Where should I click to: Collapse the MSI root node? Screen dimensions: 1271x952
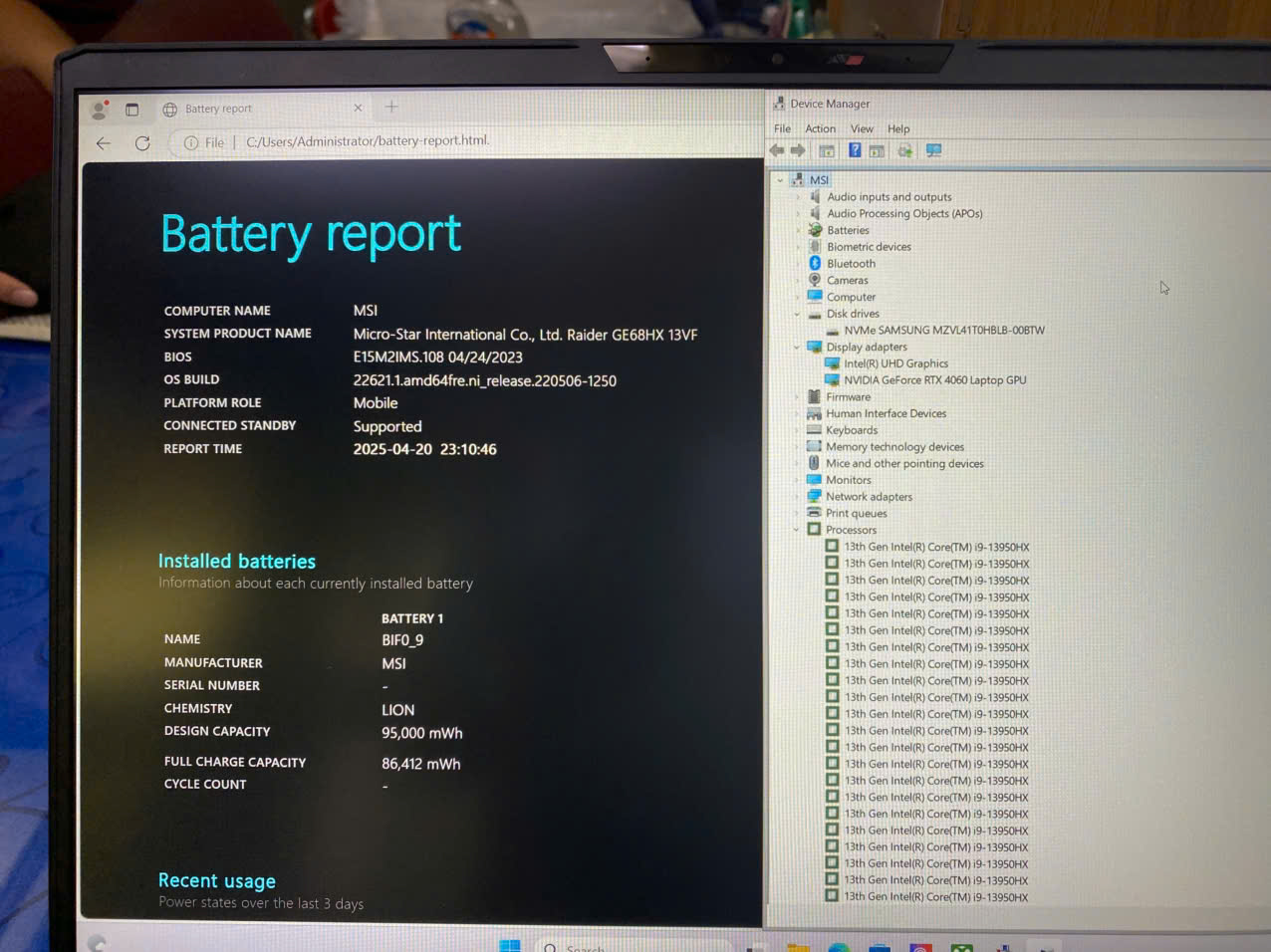(x=780, y=180)
